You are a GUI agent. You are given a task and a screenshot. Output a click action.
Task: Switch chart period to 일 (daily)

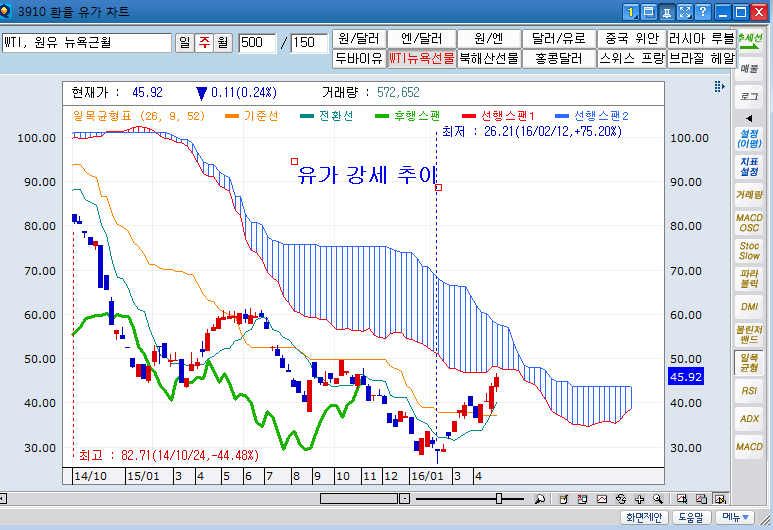185,43
